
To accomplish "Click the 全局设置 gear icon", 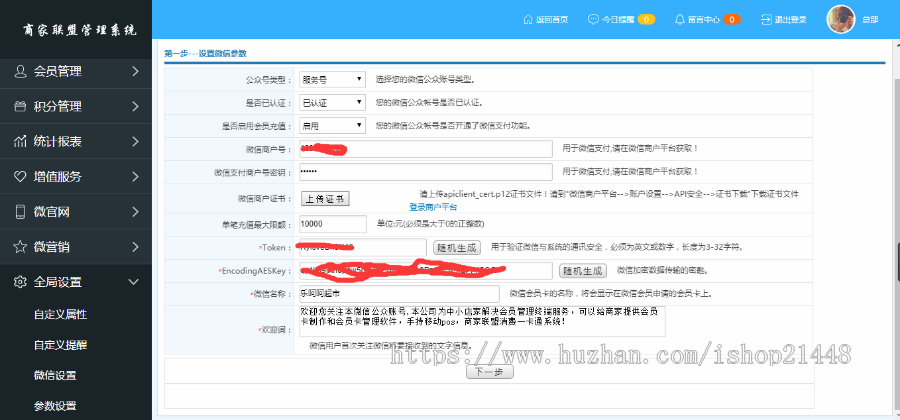I will coord(20,282).
